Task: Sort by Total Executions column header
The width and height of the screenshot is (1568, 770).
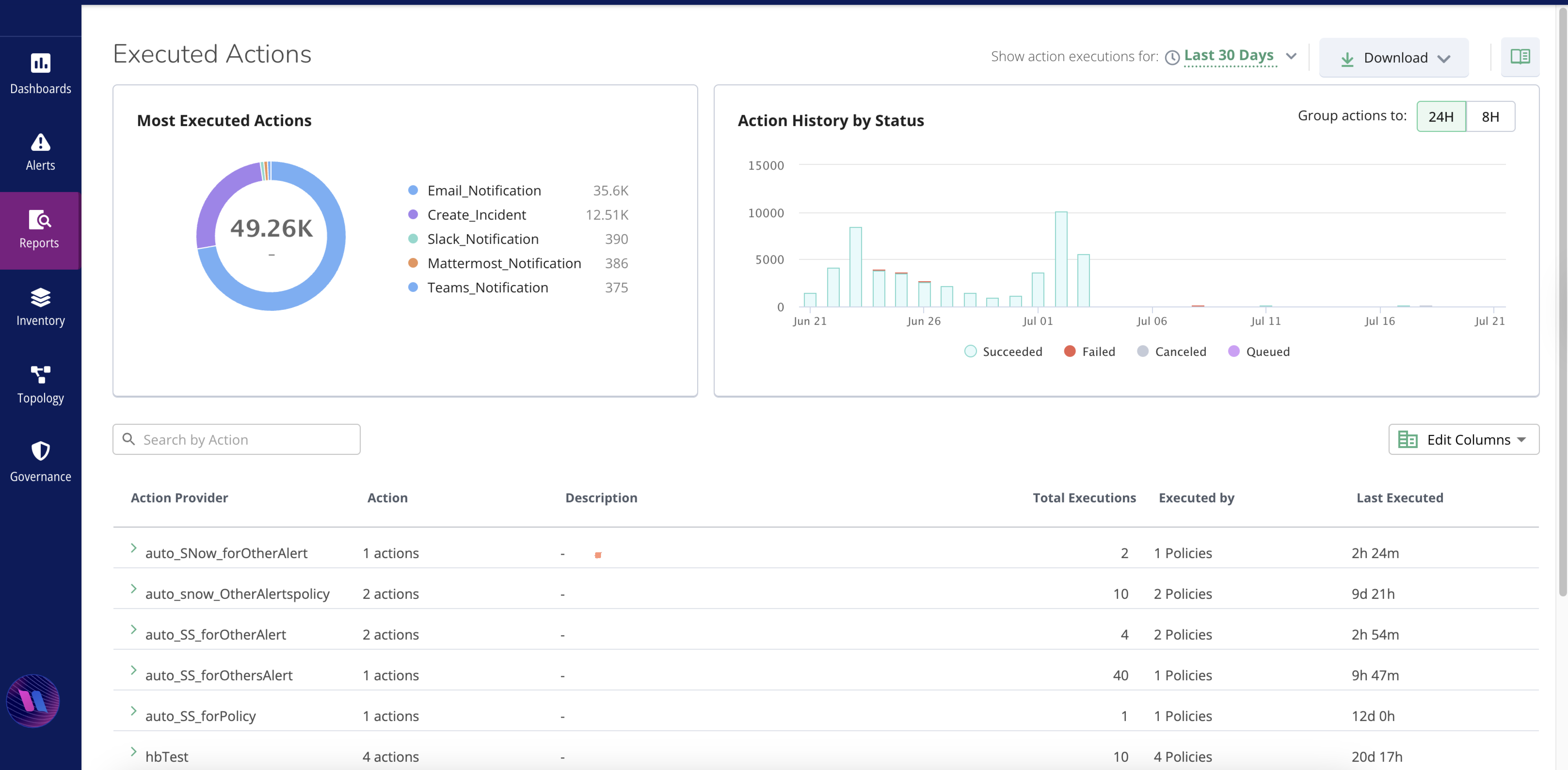Action: (1084, 498)
